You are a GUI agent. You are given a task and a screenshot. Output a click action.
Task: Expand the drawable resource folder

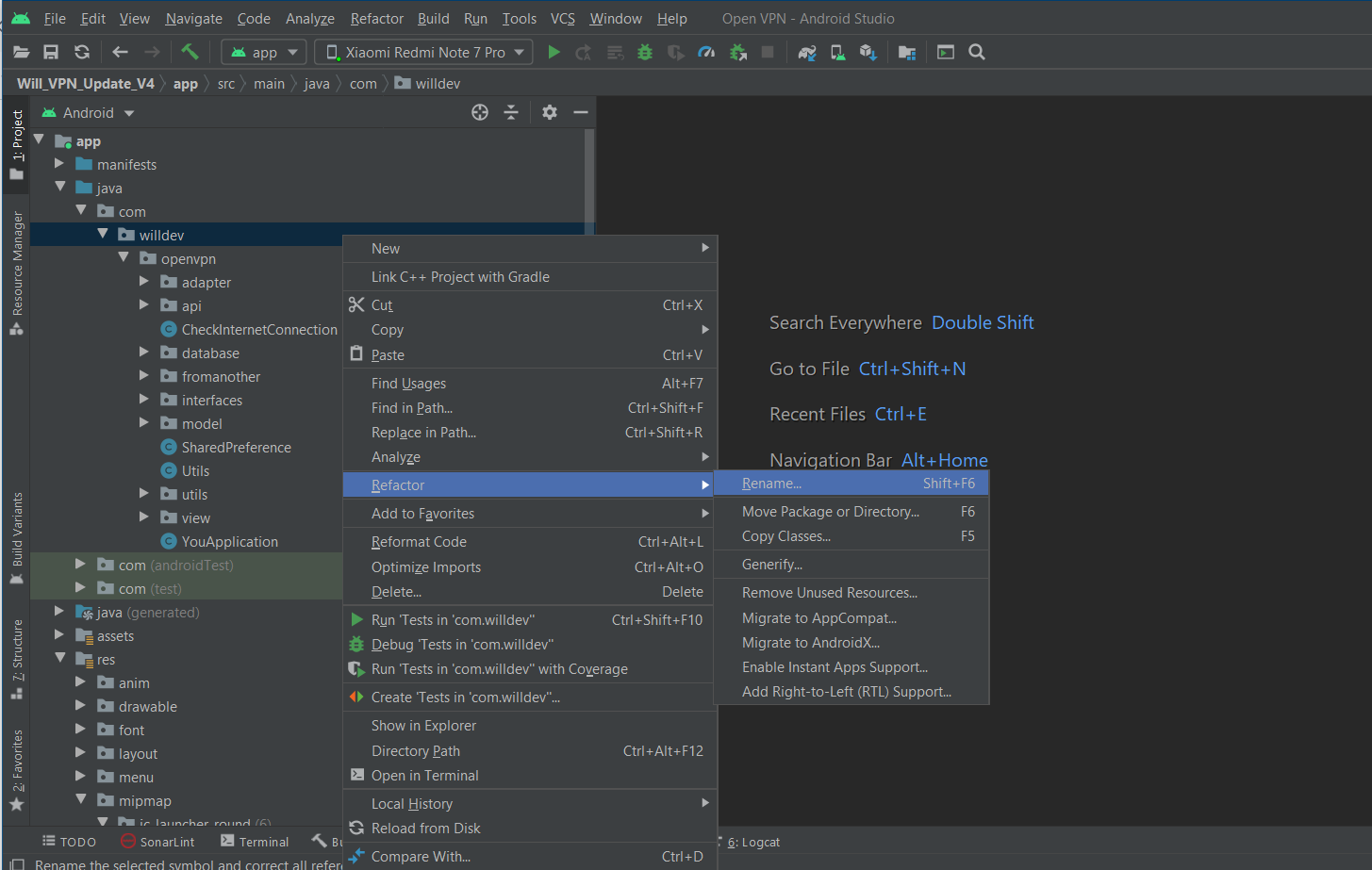pos(81,705)
